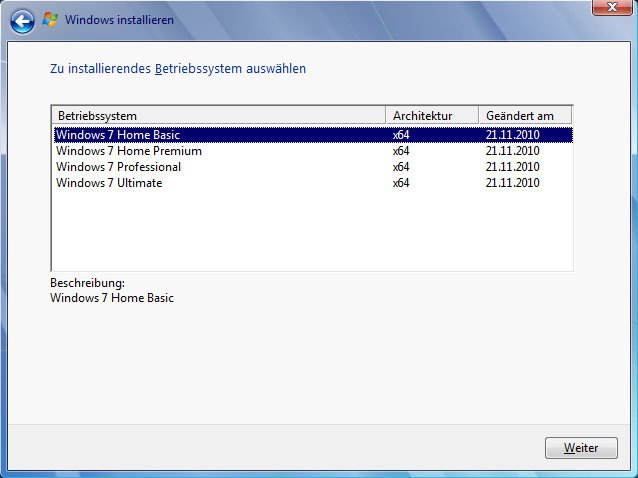Click x64 in the Professional row
The image size is (638, 478).
point(401,167)
